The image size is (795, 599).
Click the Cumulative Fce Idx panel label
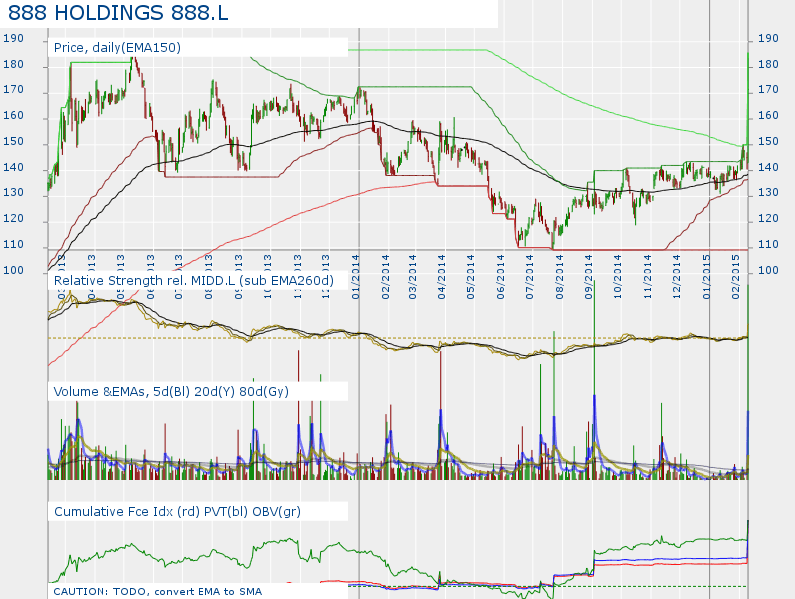177,511
